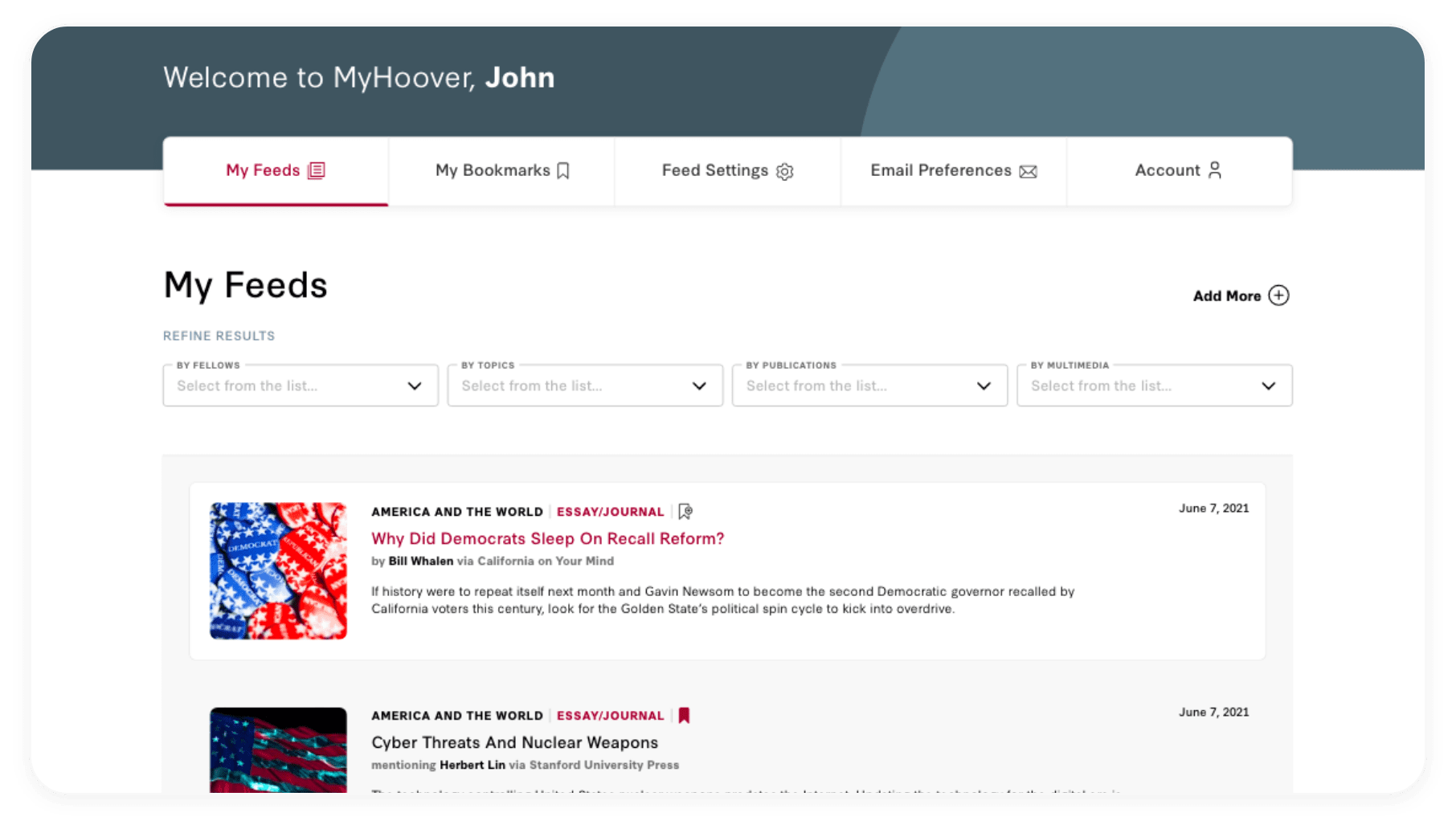Open the My Feeds tab

click(276, 170)
